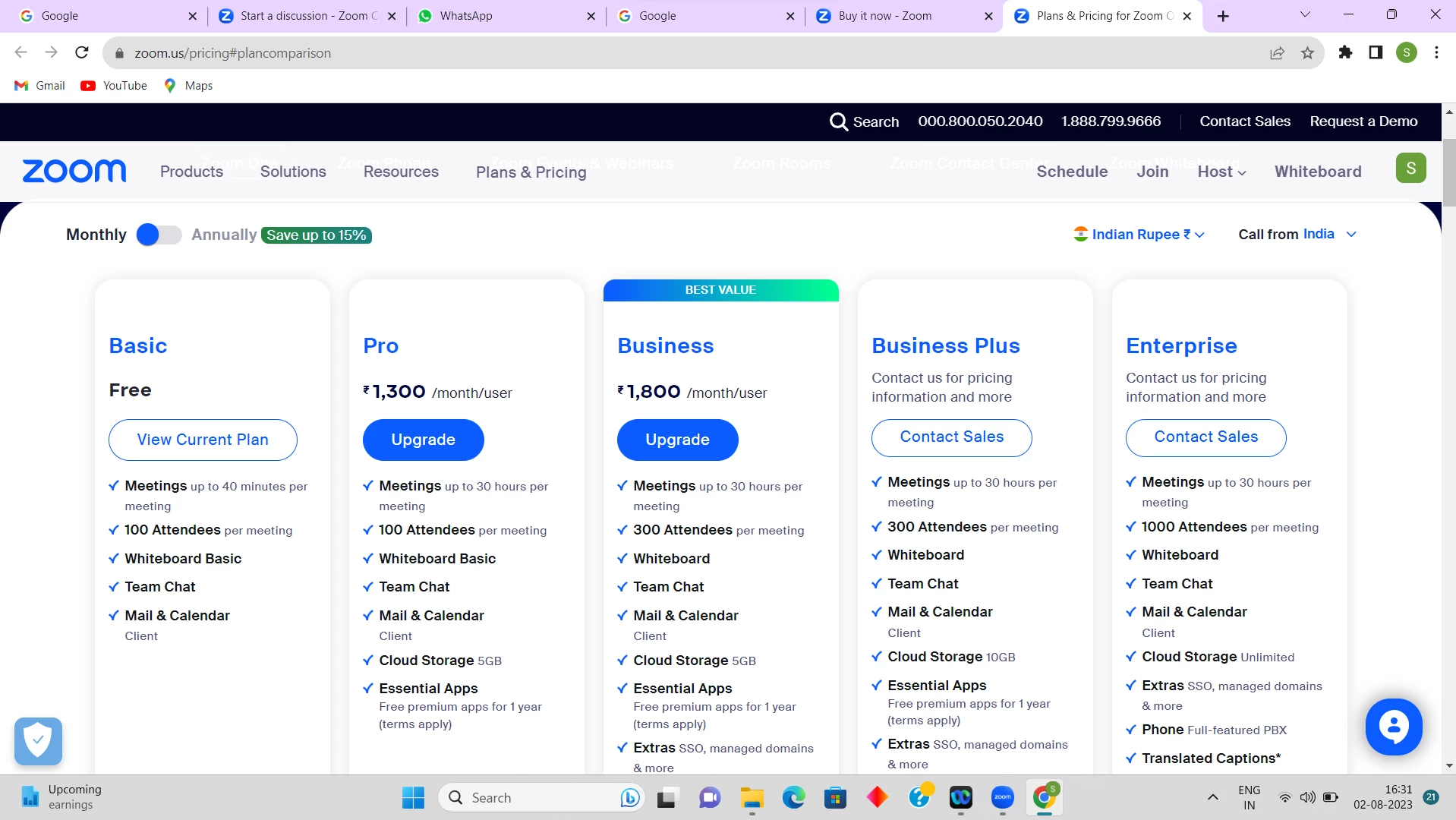Bookmark this page with the star icon
The width and height of the screenshot is (1456, 820).
(x=1307, y=52)
